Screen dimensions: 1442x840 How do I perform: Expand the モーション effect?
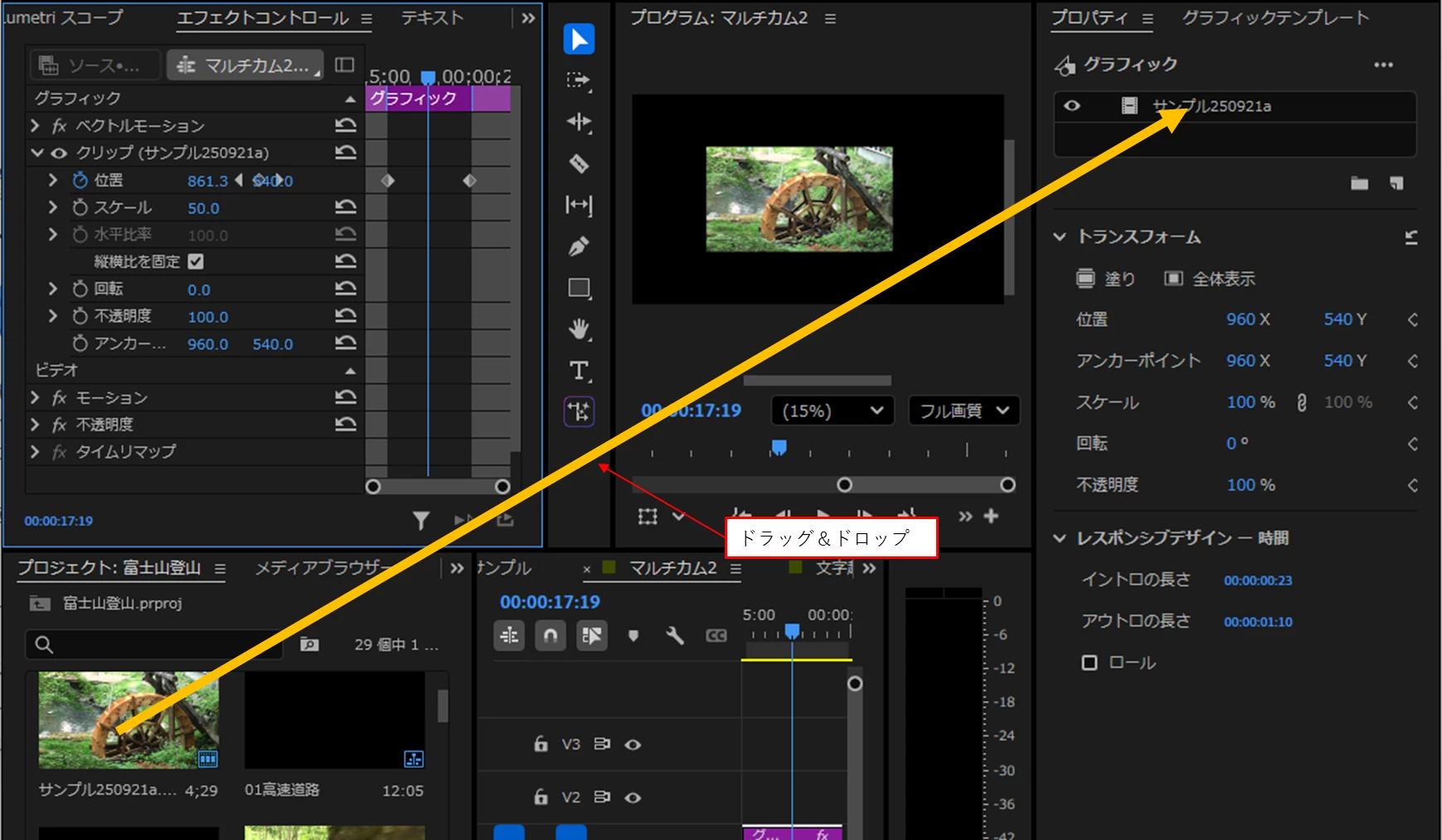click(35, 398)
